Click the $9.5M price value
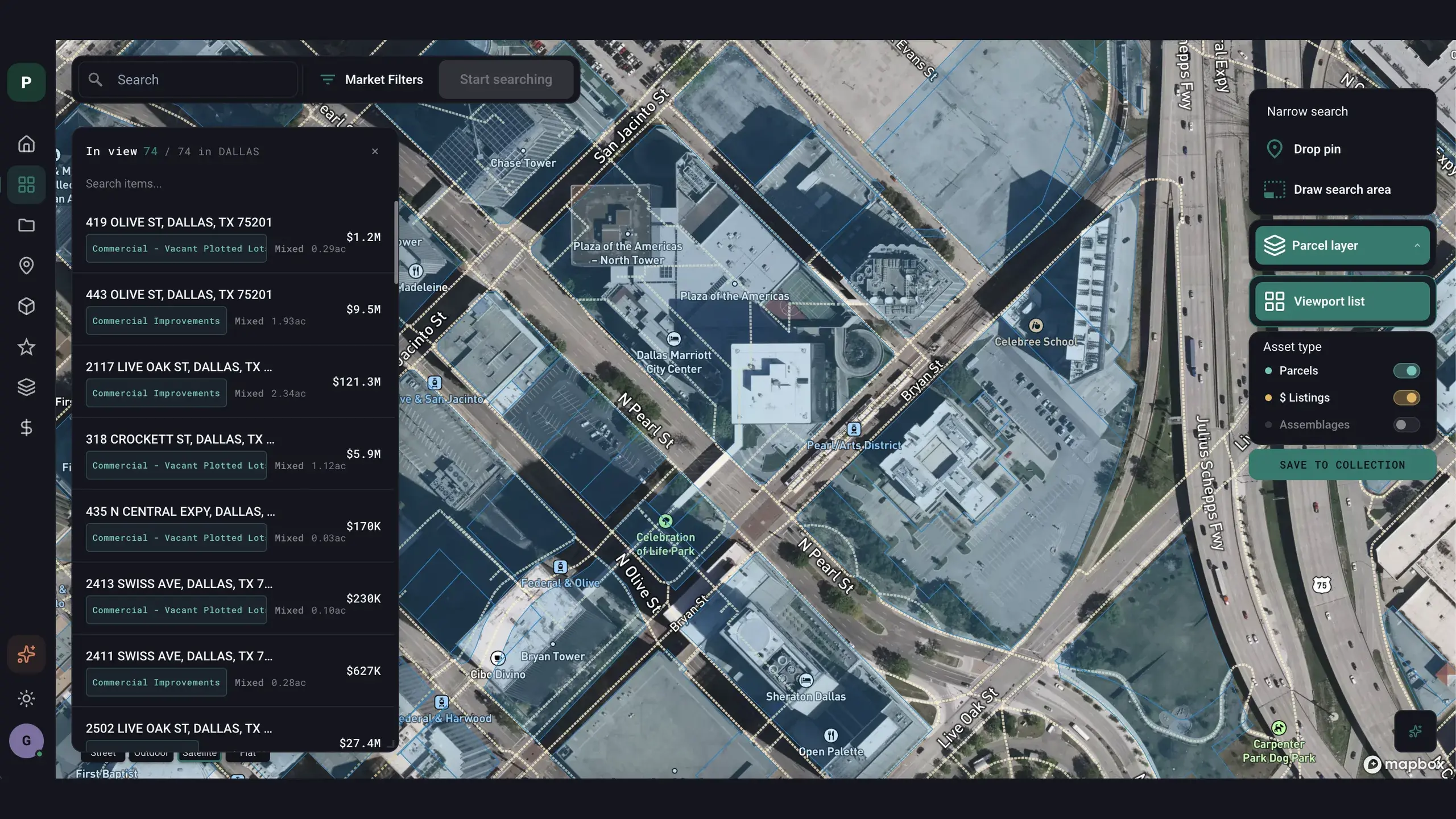The image size is (1456, 819). tap(363, 309)
